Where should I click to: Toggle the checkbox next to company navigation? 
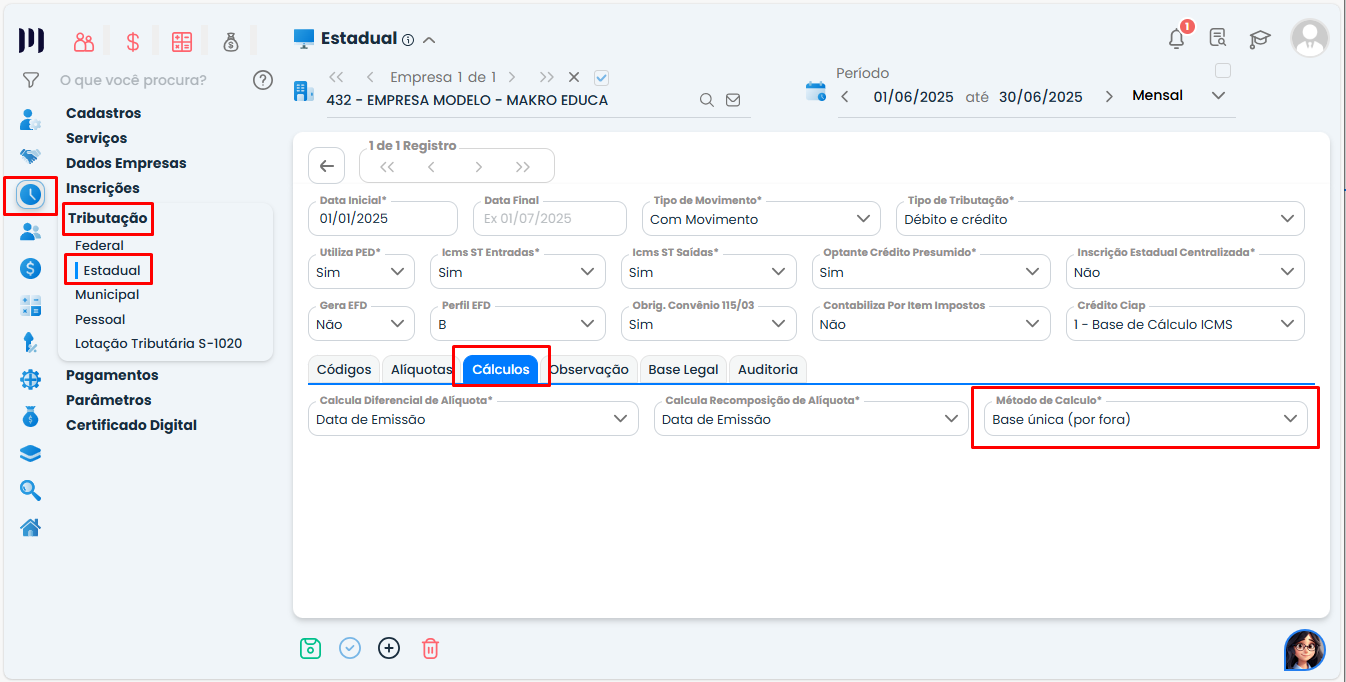pos(601,77)
